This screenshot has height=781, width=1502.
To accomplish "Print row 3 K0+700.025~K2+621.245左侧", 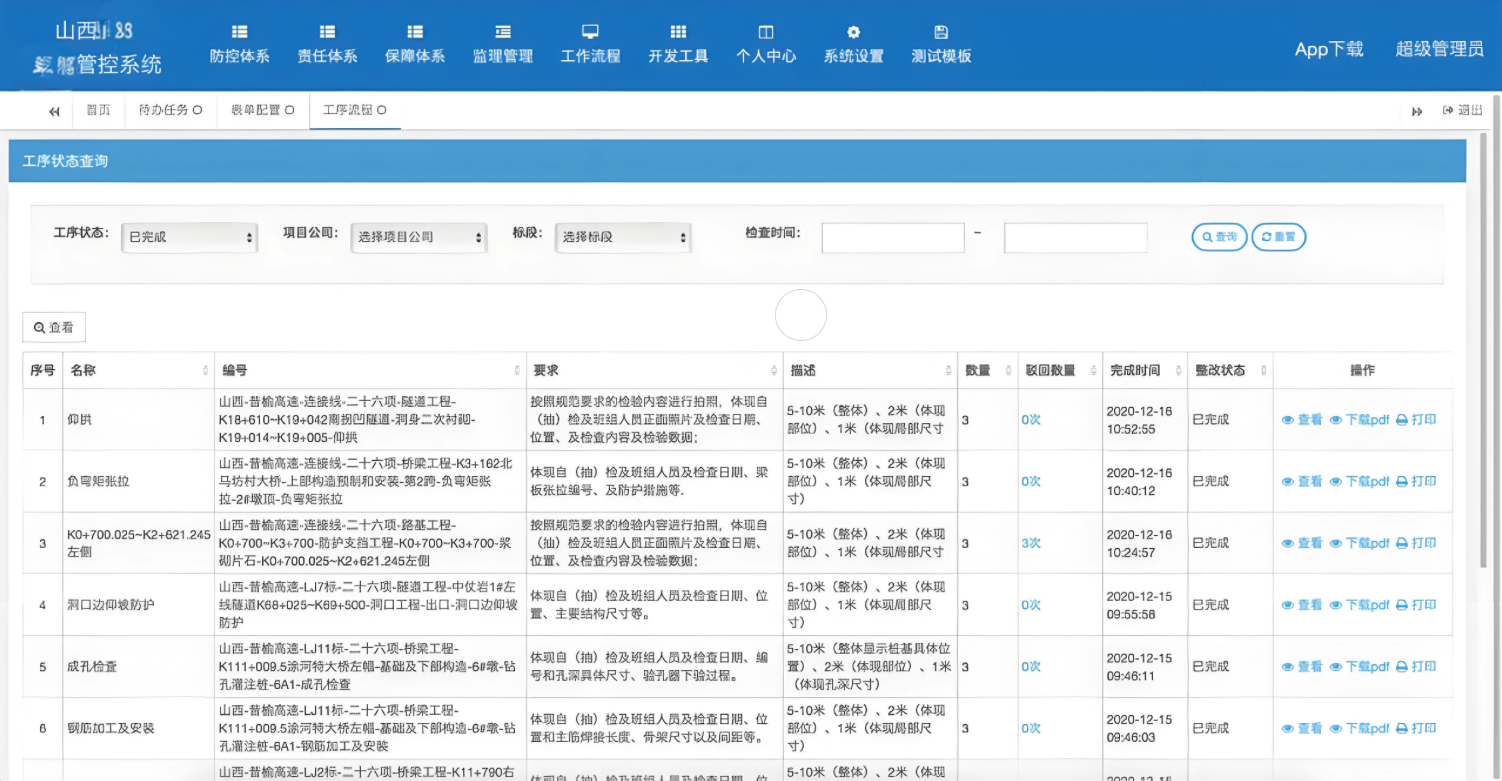I will (x=1416, y=543).
